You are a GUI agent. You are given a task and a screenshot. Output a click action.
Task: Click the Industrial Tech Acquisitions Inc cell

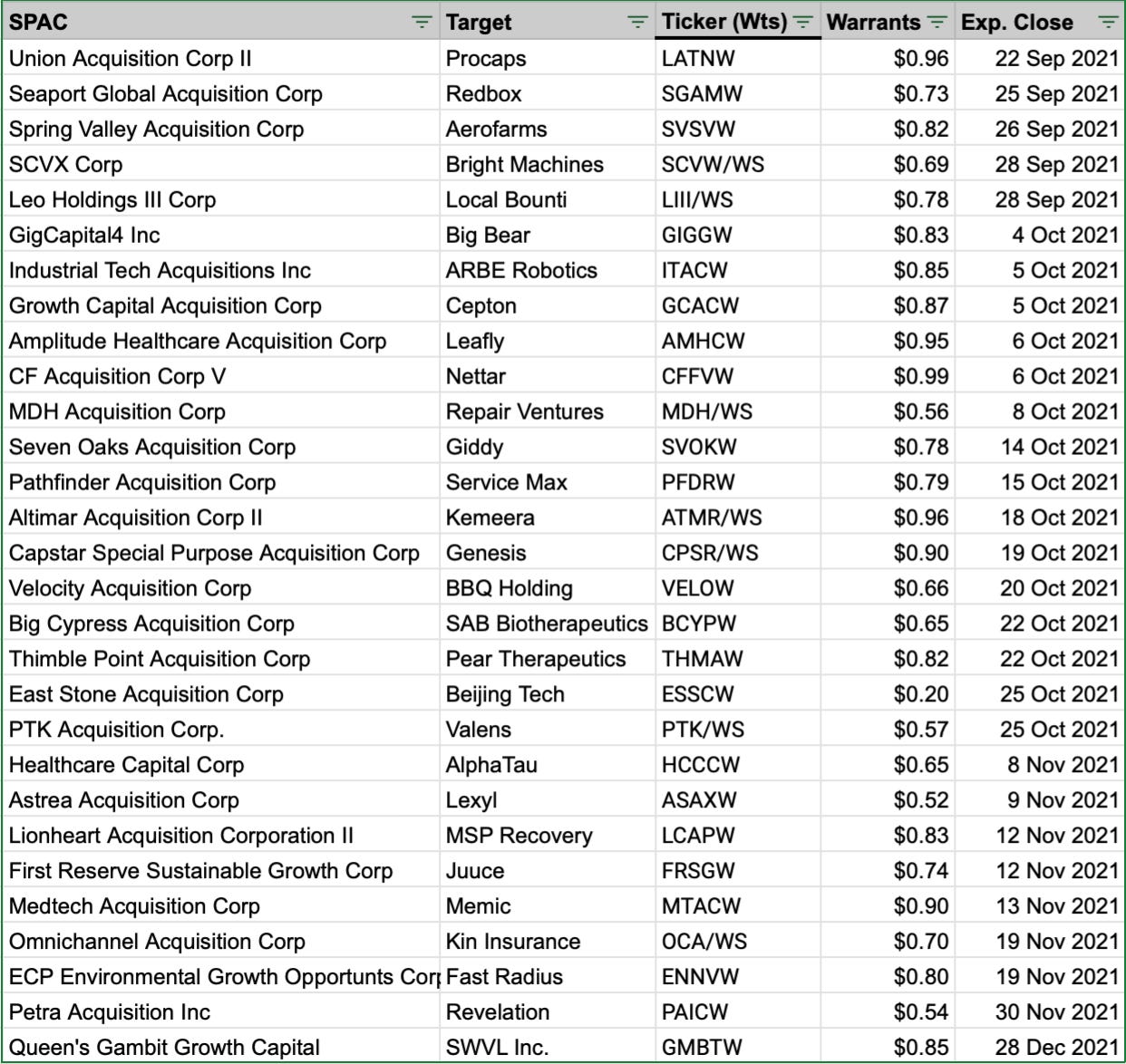coord(221,271)
